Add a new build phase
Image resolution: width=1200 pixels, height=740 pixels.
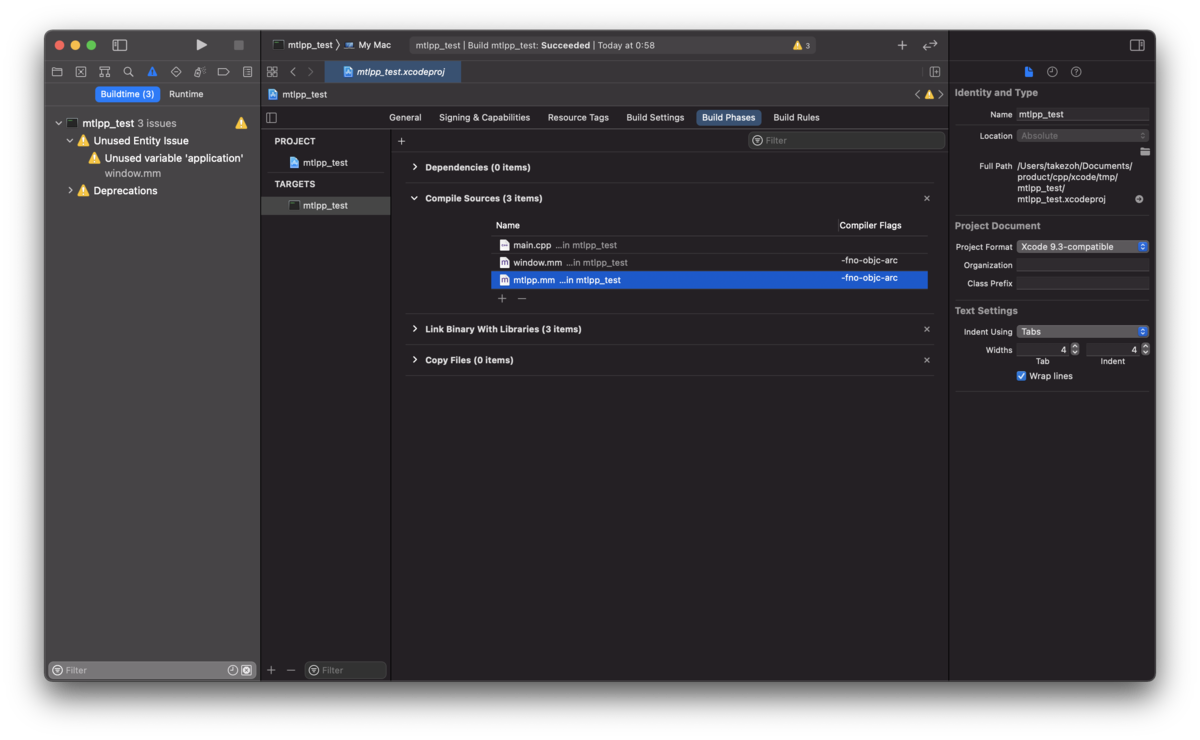[401, 141]
